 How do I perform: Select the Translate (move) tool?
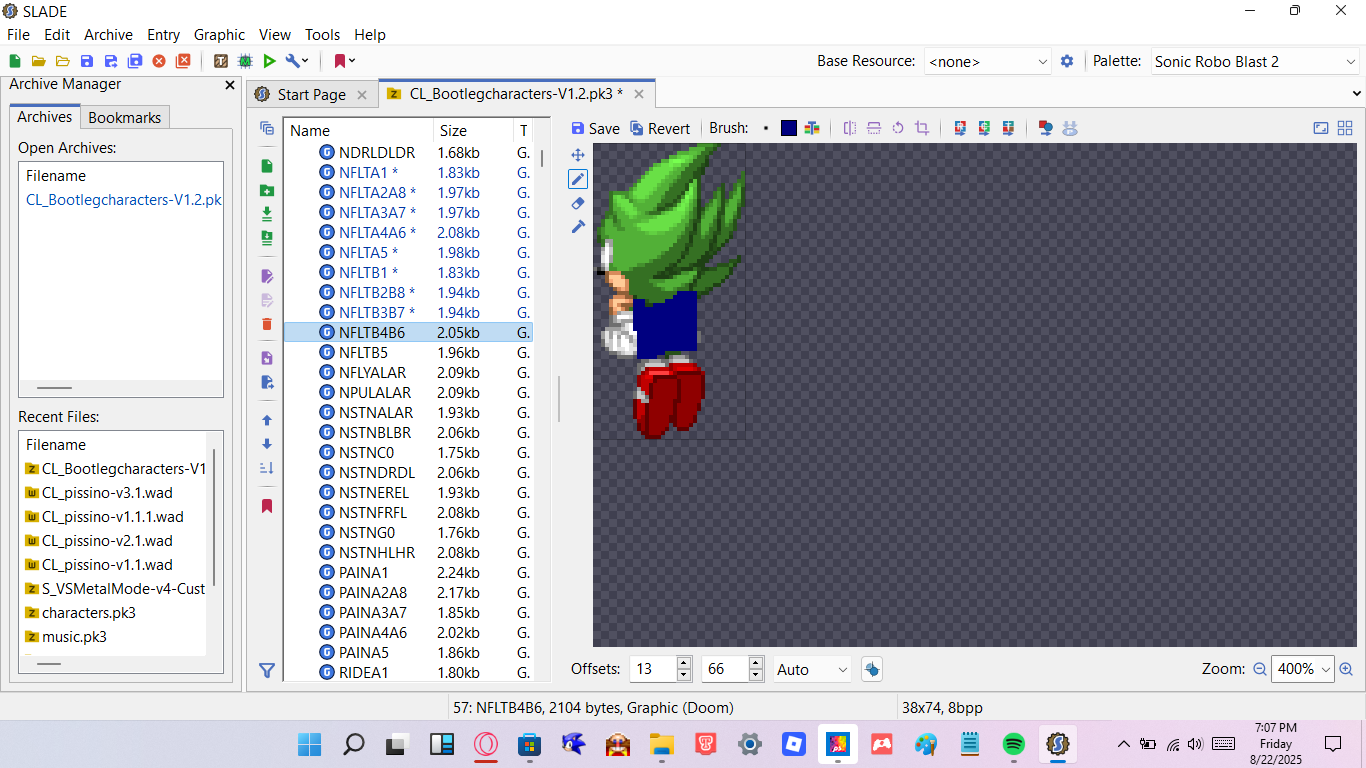[x=578, y=155]
